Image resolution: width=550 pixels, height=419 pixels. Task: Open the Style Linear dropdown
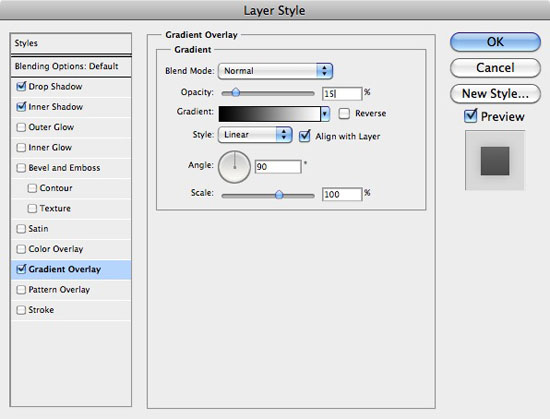pyautogui.click(x=255, y=135)
